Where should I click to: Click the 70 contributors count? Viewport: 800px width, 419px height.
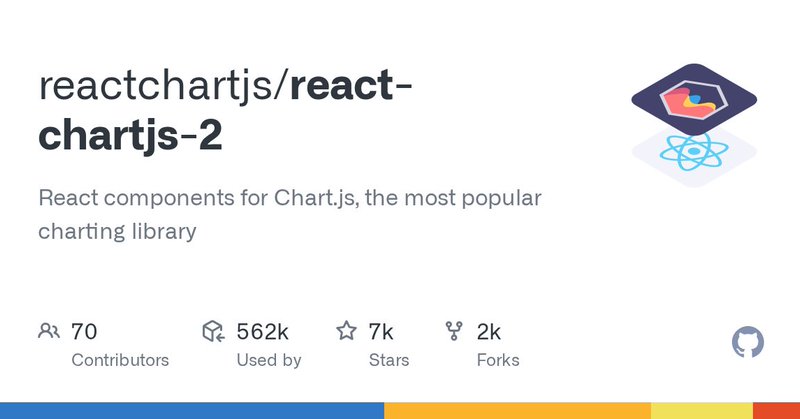click(x=84, y=332)
